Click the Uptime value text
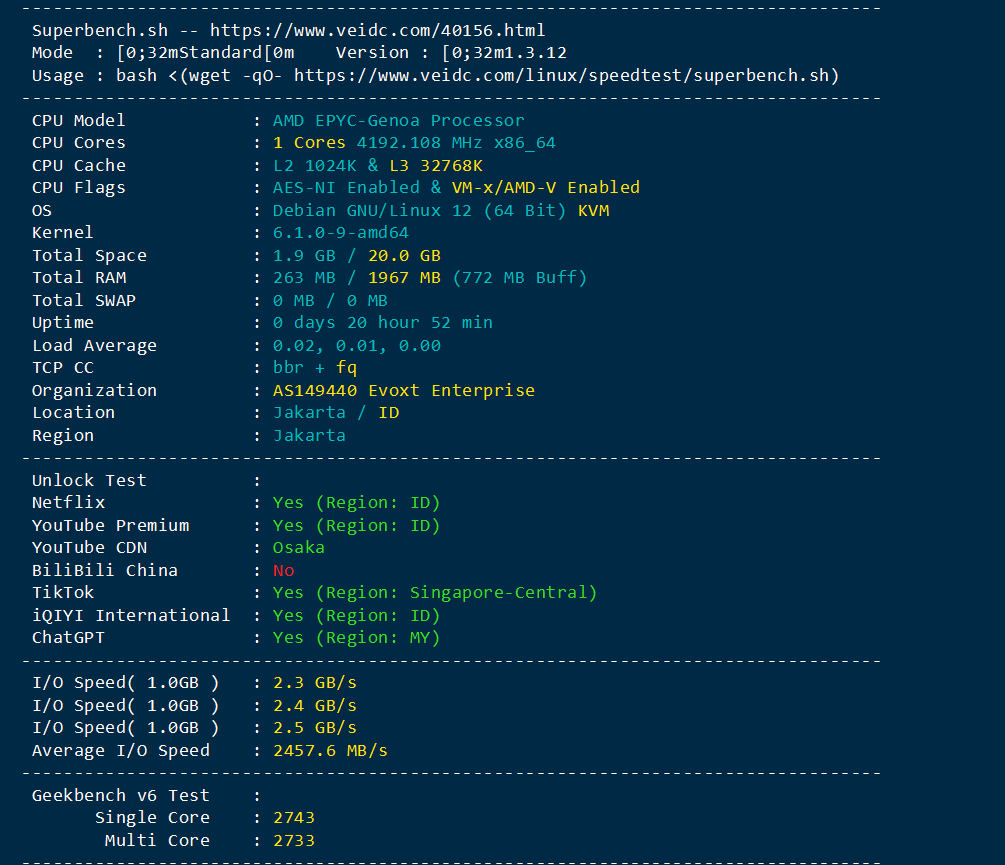The width and height of the screenshot is (1005, 865). pos(382,323)
